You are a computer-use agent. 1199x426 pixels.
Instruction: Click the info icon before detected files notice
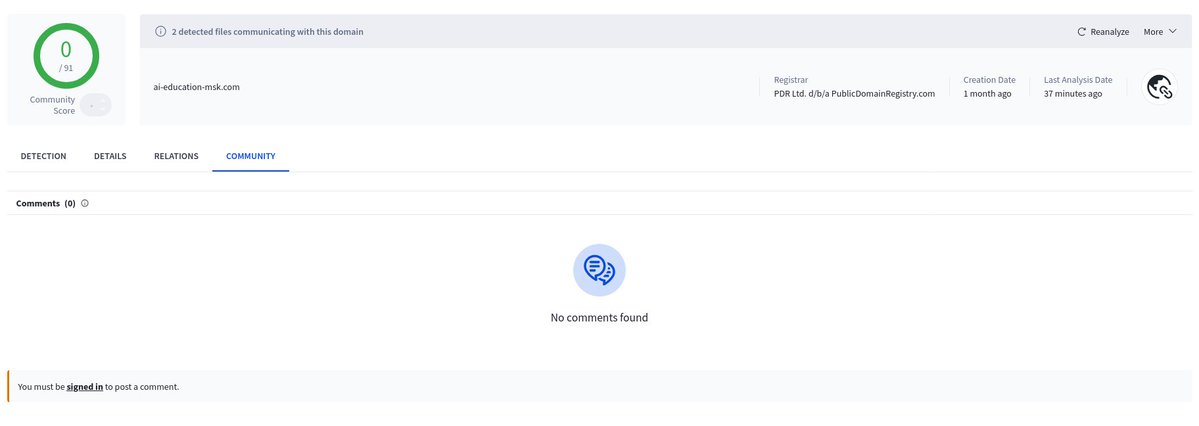click(x=161, y=32)
